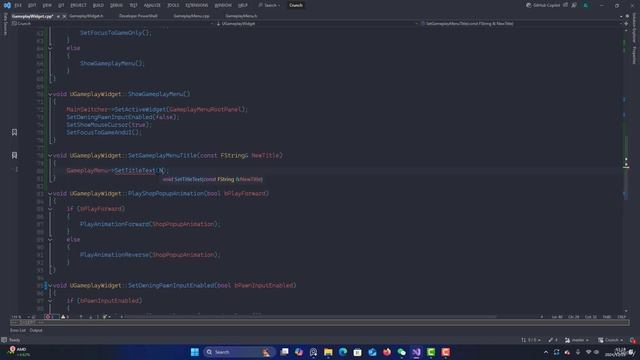Click the warning triangle indicator in editor footer
This screenshot has height=360, width=640.
(64, 317)
